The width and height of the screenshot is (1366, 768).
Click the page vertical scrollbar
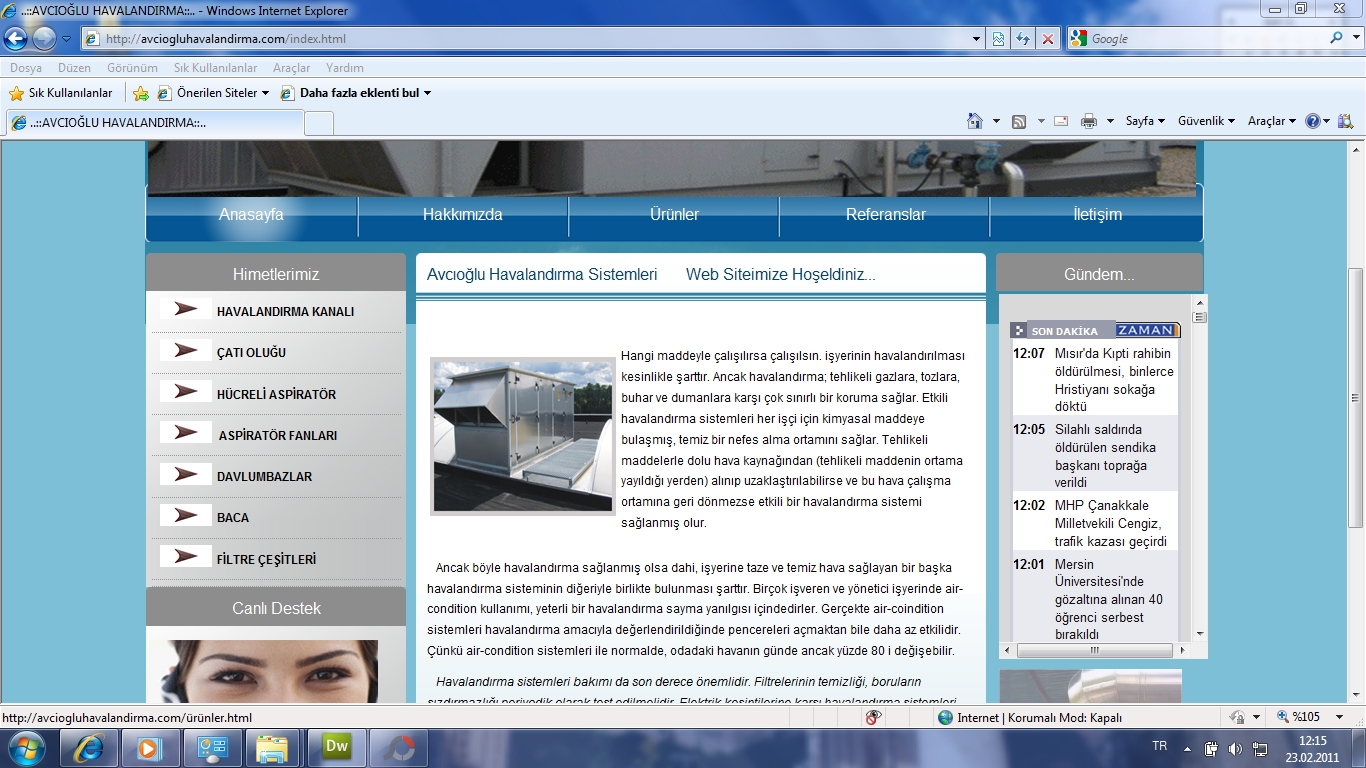point(1356,400)
